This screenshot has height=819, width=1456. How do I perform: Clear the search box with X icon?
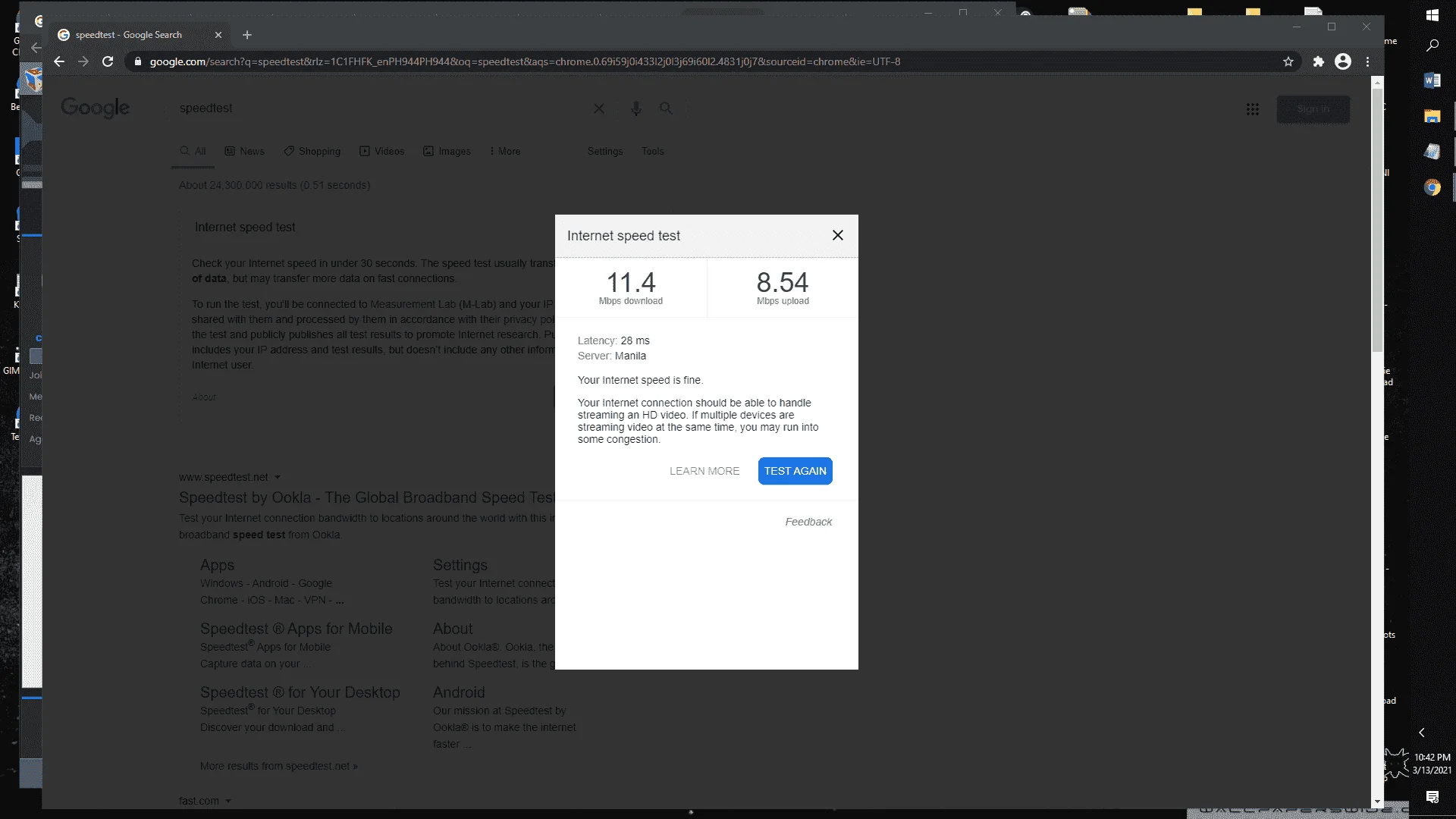(x=598, y=108)
